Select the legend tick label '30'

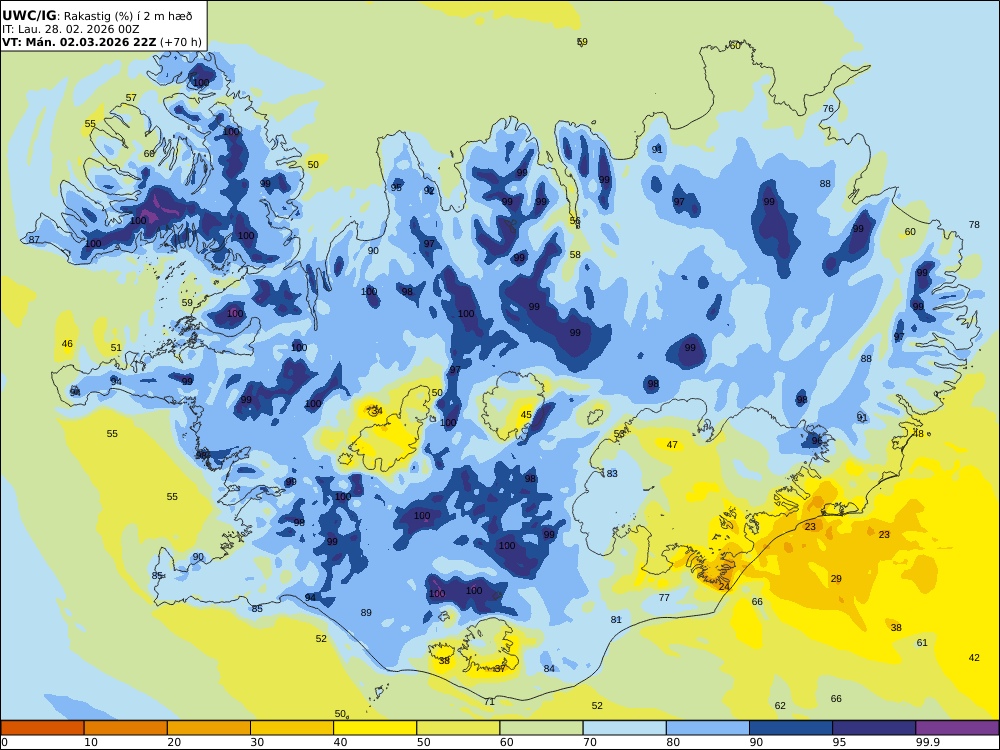pos(257,742)
